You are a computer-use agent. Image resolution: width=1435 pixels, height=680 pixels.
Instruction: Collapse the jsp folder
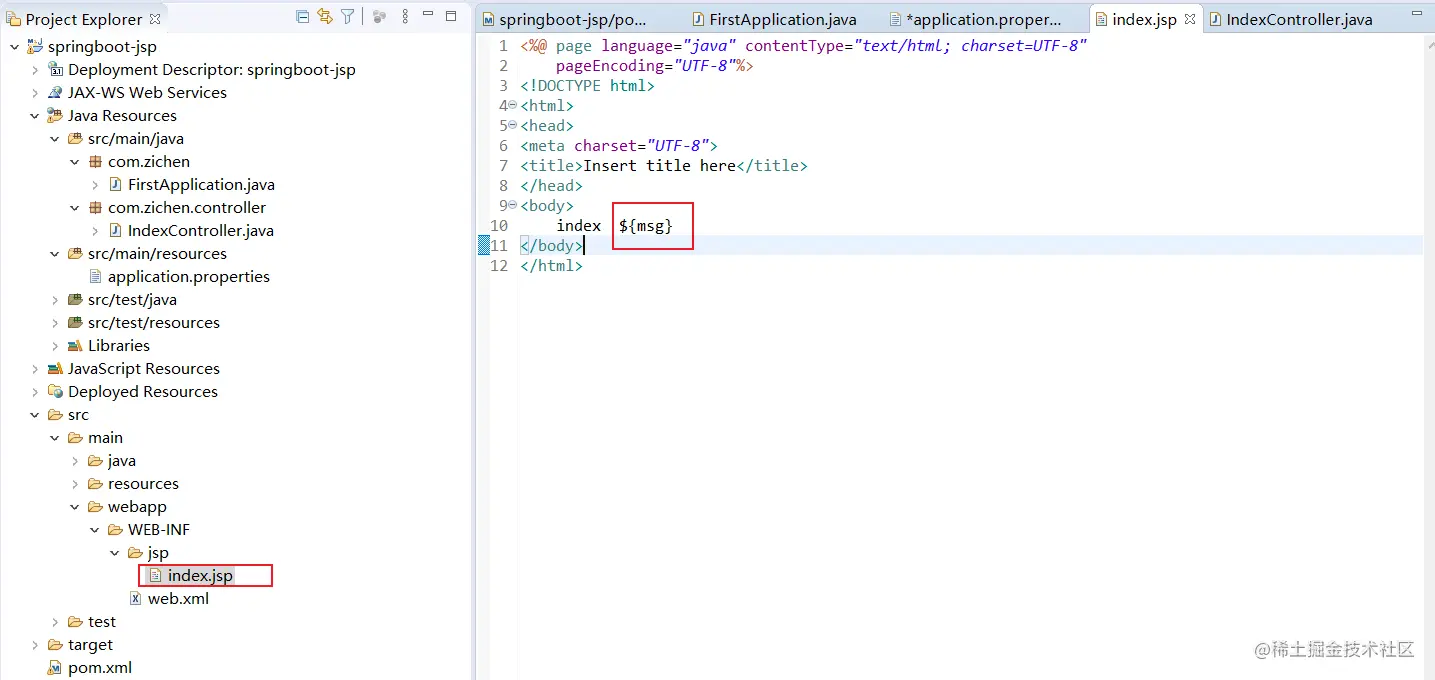[115, 553]
